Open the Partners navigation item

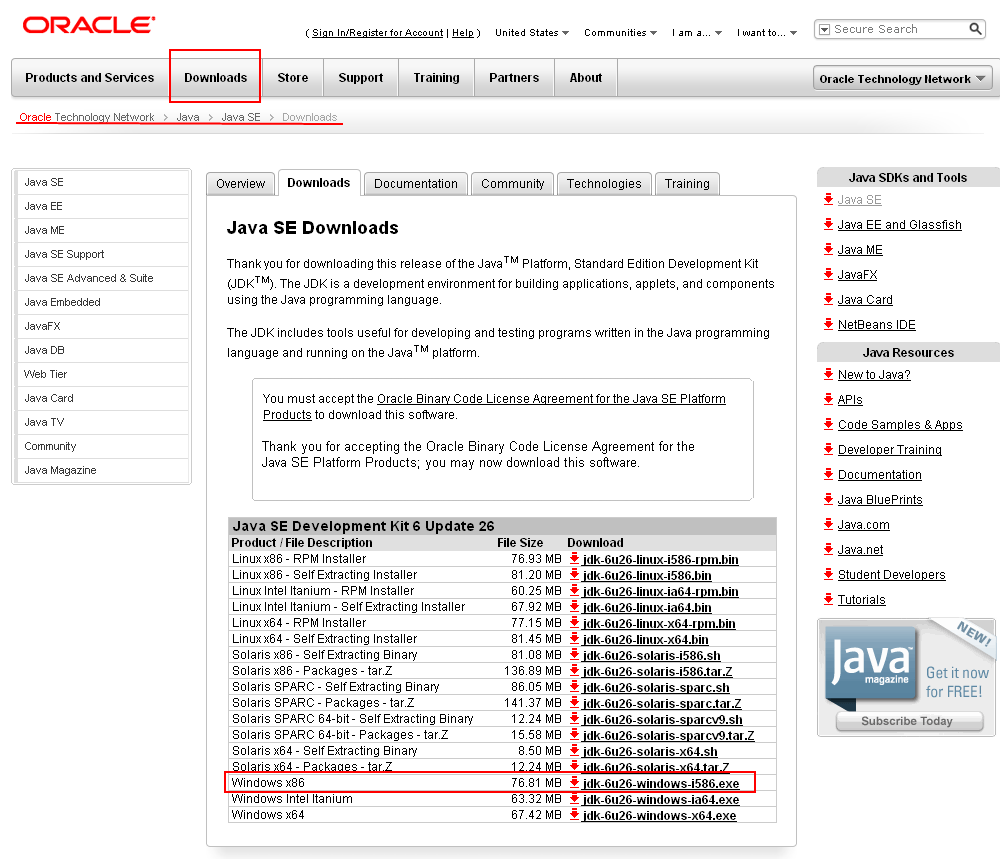click(x=514, y=78)
